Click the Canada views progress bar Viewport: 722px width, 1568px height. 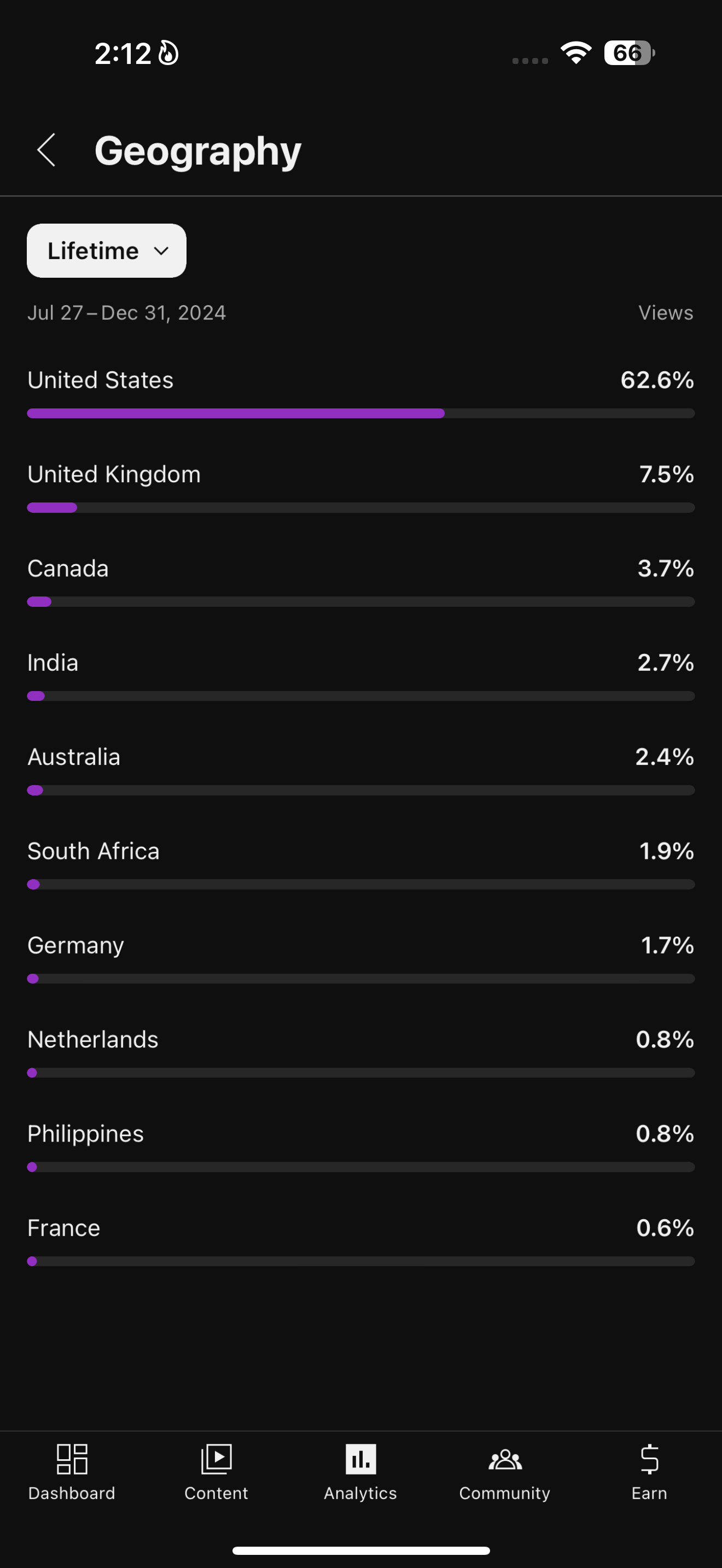point(360,601)
